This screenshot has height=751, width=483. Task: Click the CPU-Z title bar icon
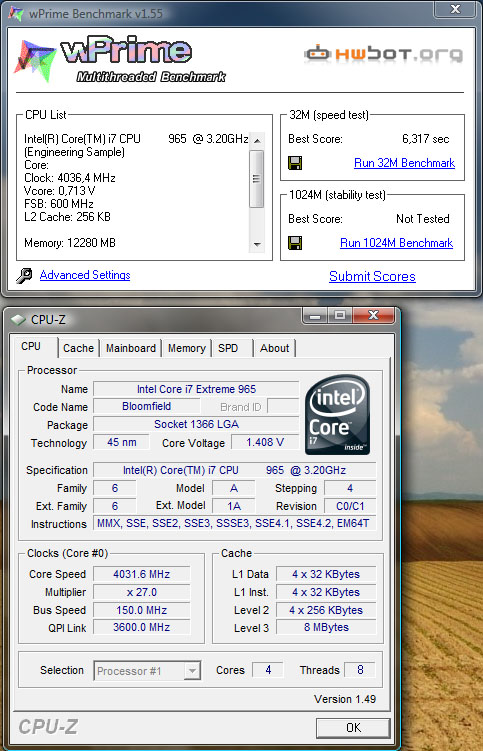coord(18,319)
